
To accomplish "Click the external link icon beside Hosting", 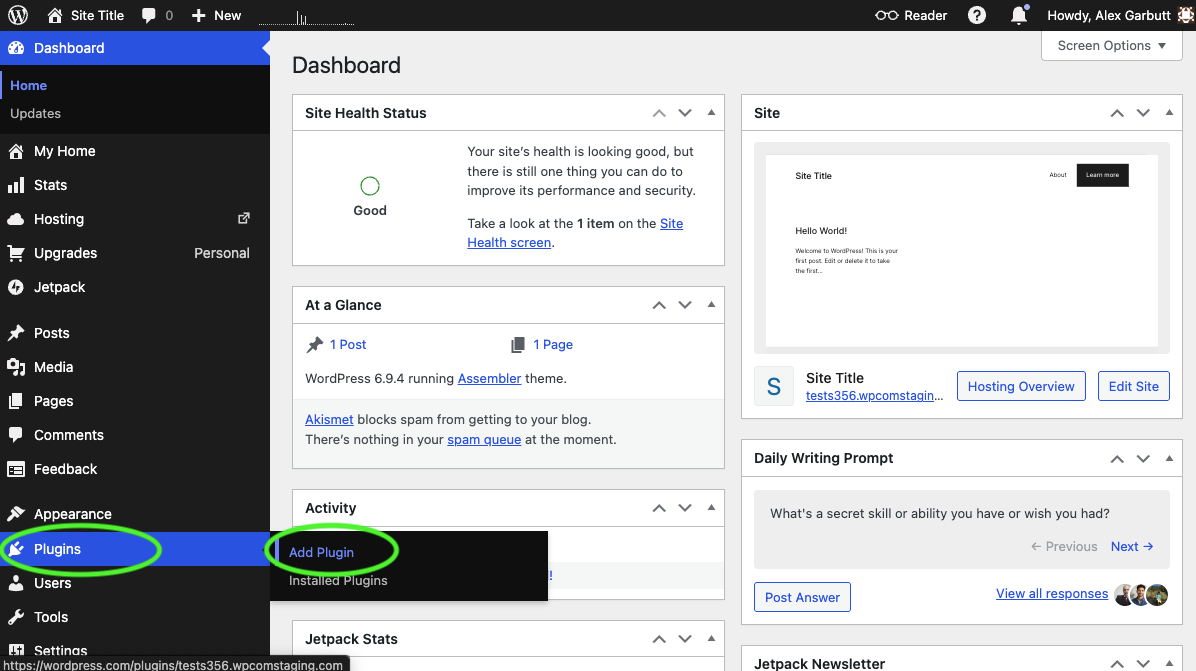I will coord(244,219).
